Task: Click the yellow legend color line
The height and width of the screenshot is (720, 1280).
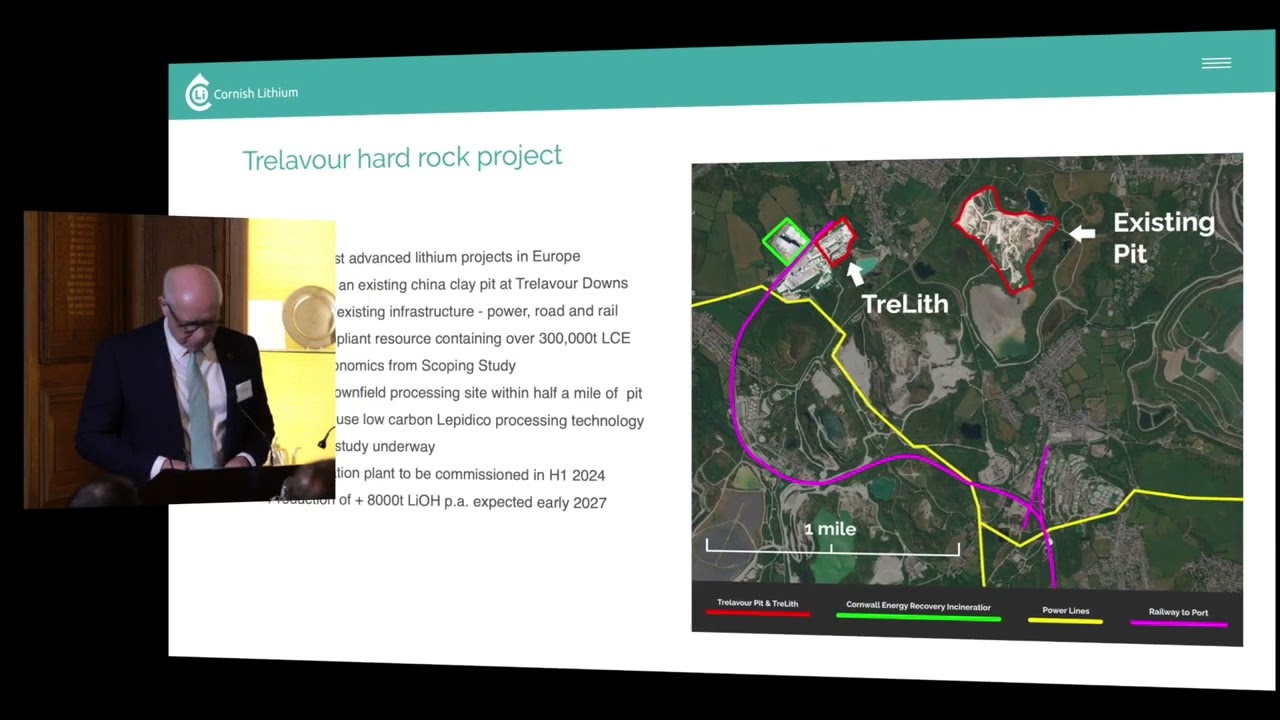Action: 1066,621
